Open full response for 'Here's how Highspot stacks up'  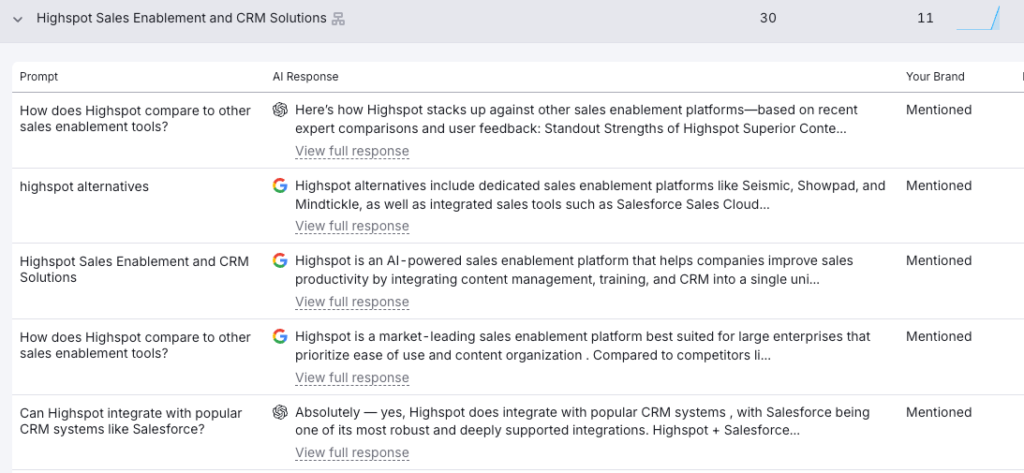point(352,151)
